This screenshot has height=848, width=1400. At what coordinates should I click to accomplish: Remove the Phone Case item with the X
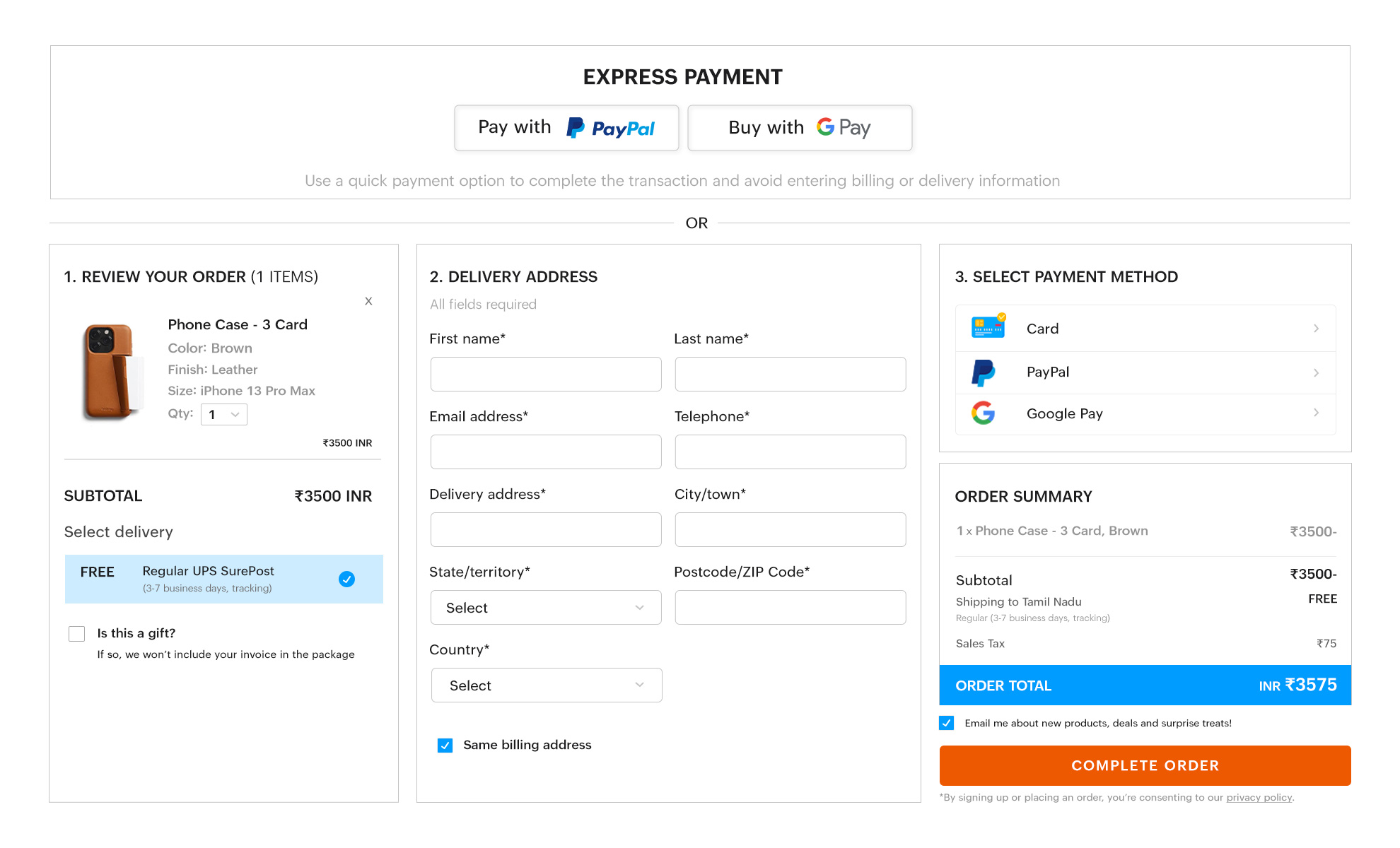click(368, 300)
